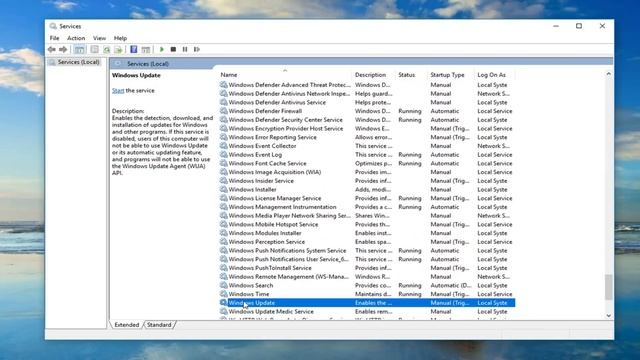Select Windows Mobile Hotspot Service

[x=367, y=224]
